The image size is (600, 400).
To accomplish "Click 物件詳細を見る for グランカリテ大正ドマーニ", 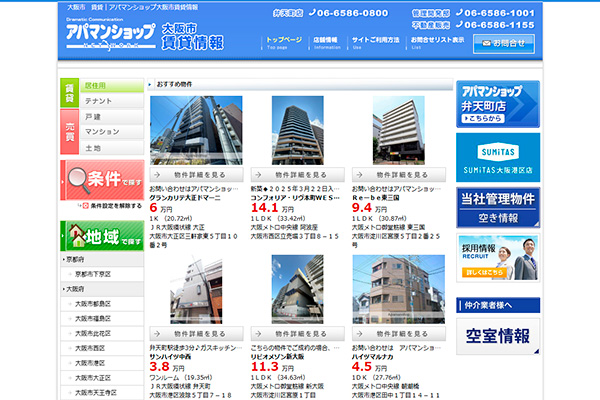I will coord(196,175).
